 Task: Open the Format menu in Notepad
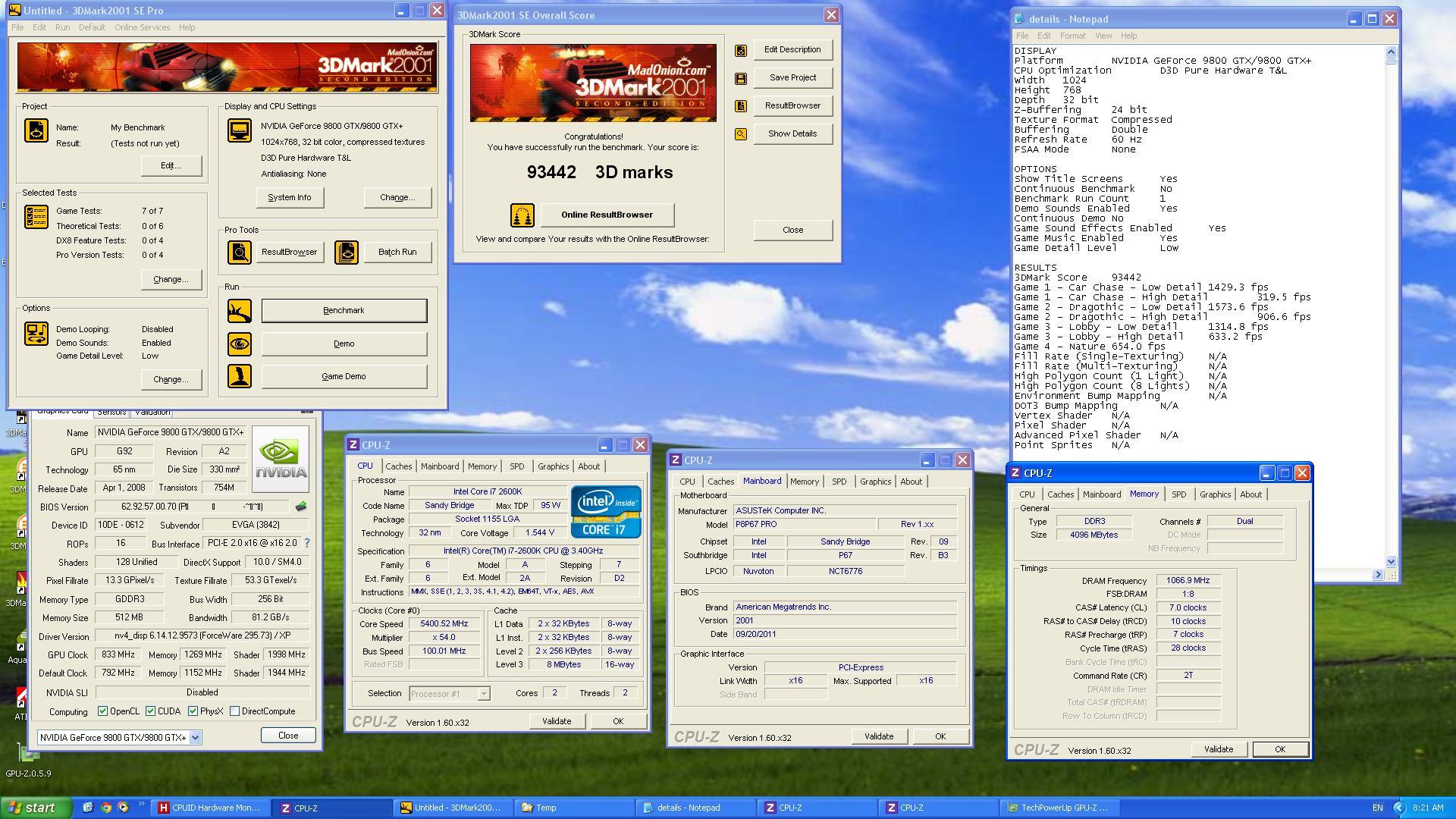pos(1072,36)
